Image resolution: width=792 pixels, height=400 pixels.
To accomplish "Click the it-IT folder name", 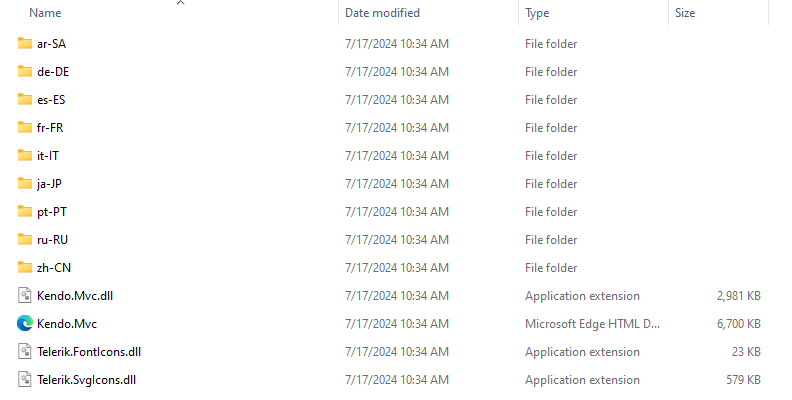I will click(48, 156).
